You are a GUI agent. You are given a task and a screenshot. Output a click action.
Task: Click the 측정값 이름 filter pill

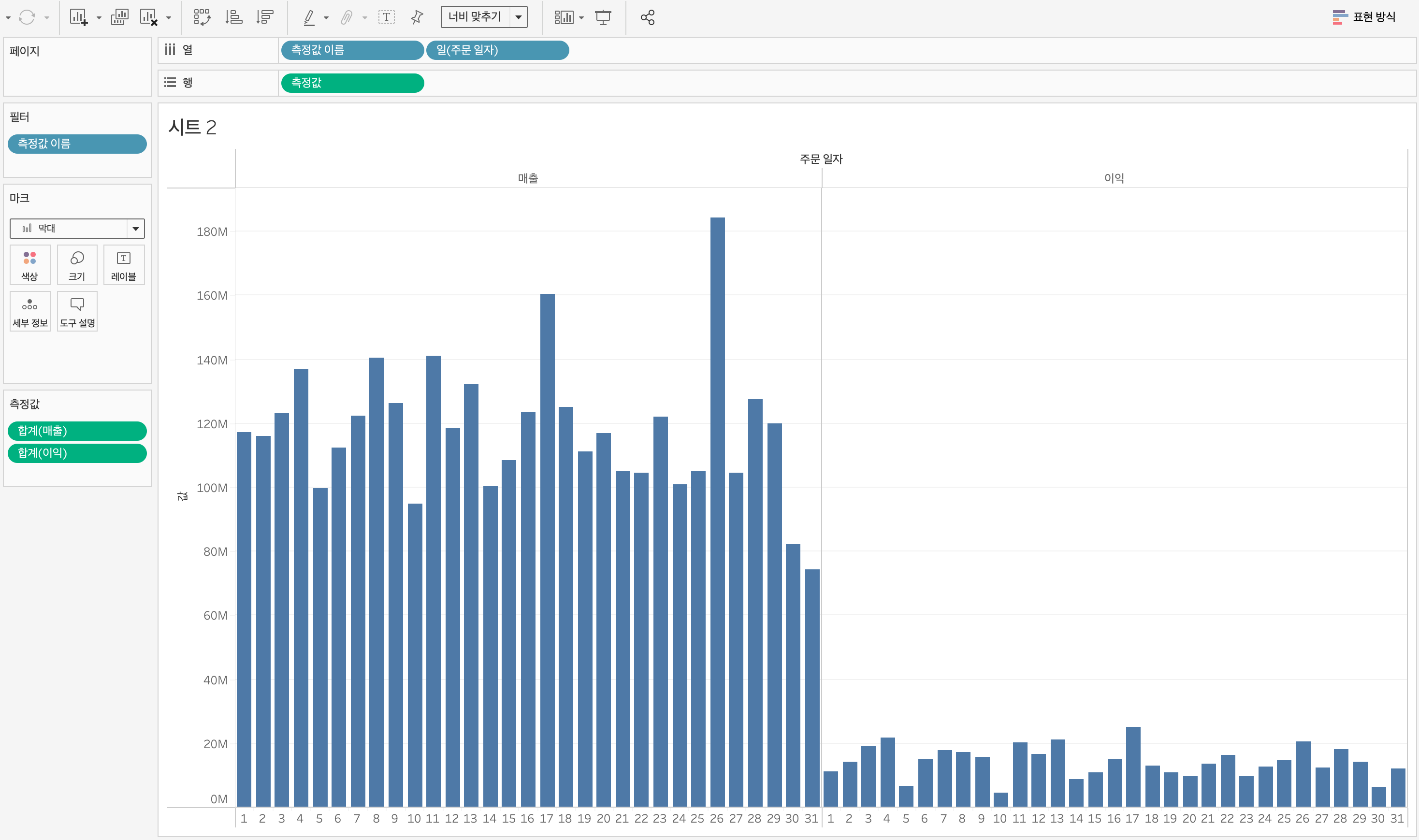click(77, 144)
